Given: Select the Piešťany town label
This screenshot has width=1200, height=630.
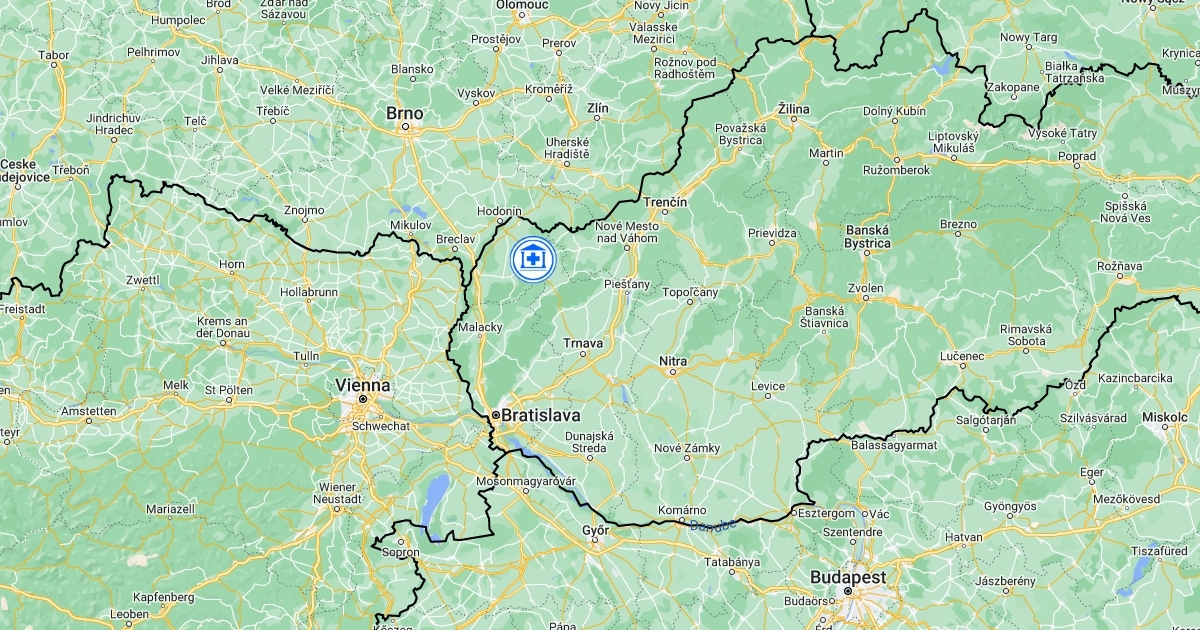Looking at the screenshot, I should pyautogui.click(x=627, y=285).
